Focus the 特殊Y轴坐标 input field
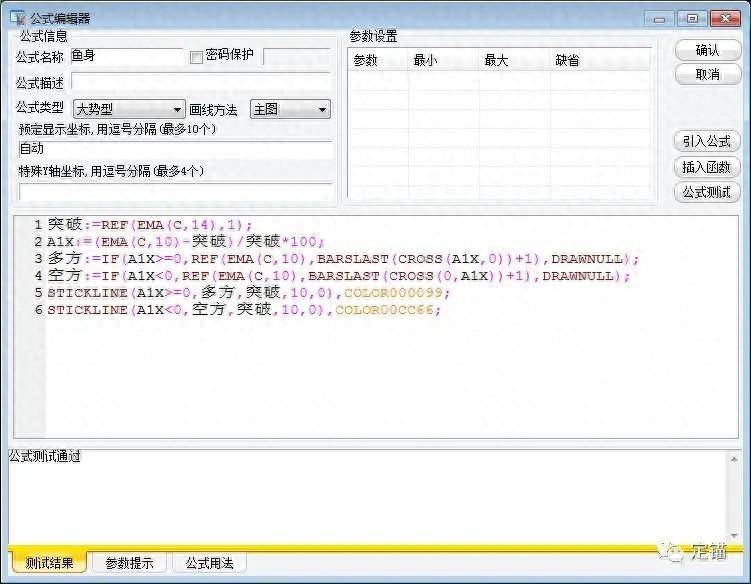The image size is (751, 584). (175, 191)
